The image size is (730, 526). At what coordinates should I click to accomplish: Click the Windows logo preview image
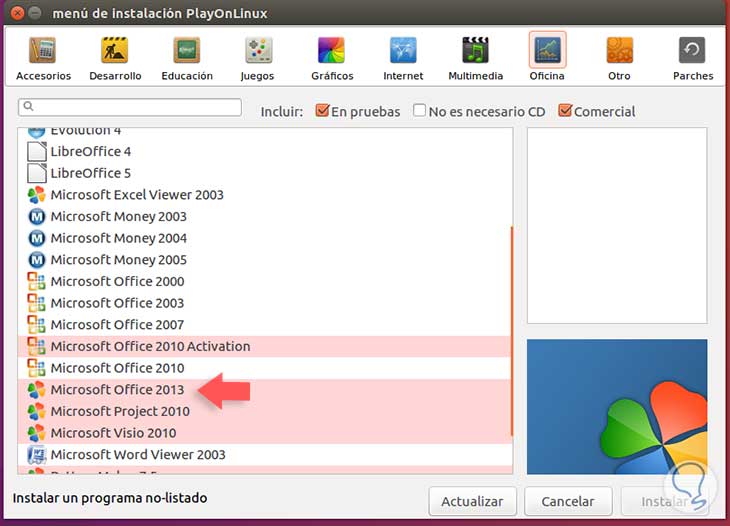[x=617, y=407]
